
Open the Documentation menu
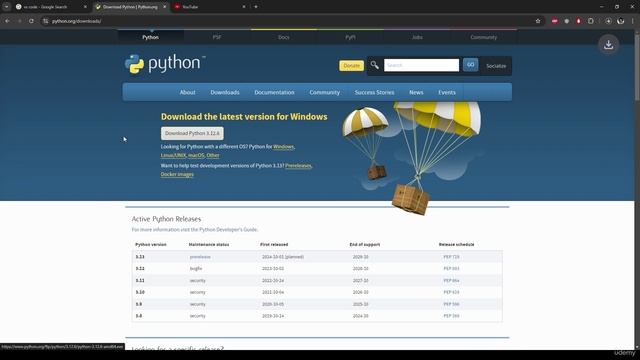point(274,92)
